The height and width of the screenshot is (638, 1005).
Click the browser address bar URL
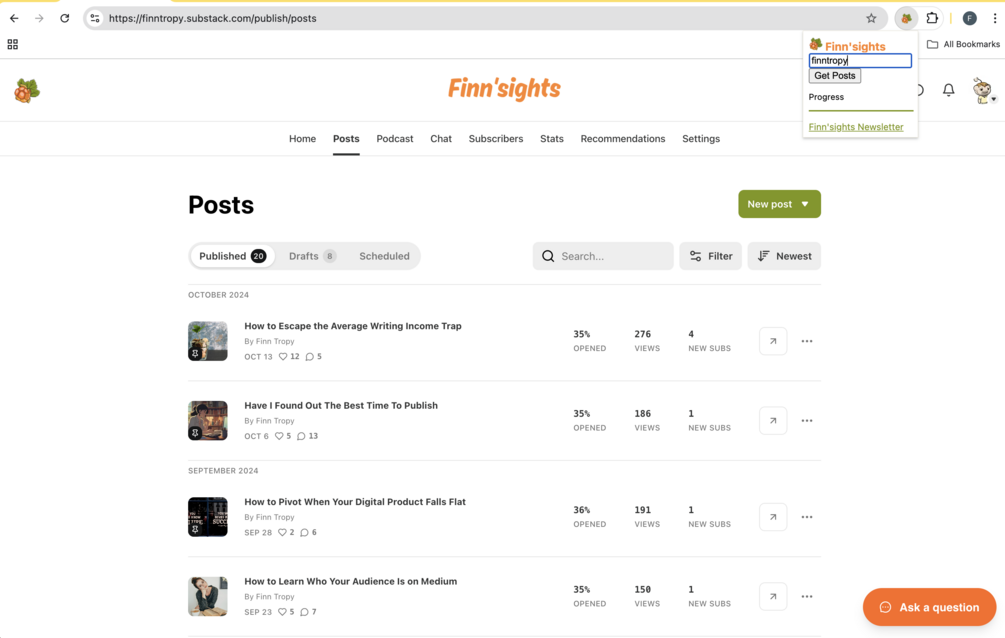tap(213, 18)
